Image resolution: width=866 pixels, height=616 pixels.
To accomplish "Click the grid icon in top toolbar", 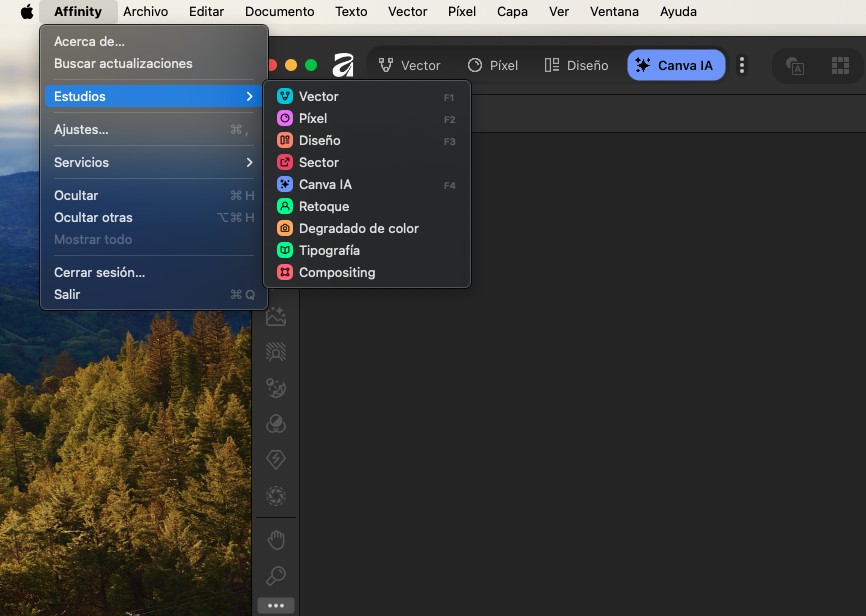I will [x=840, y=66].
